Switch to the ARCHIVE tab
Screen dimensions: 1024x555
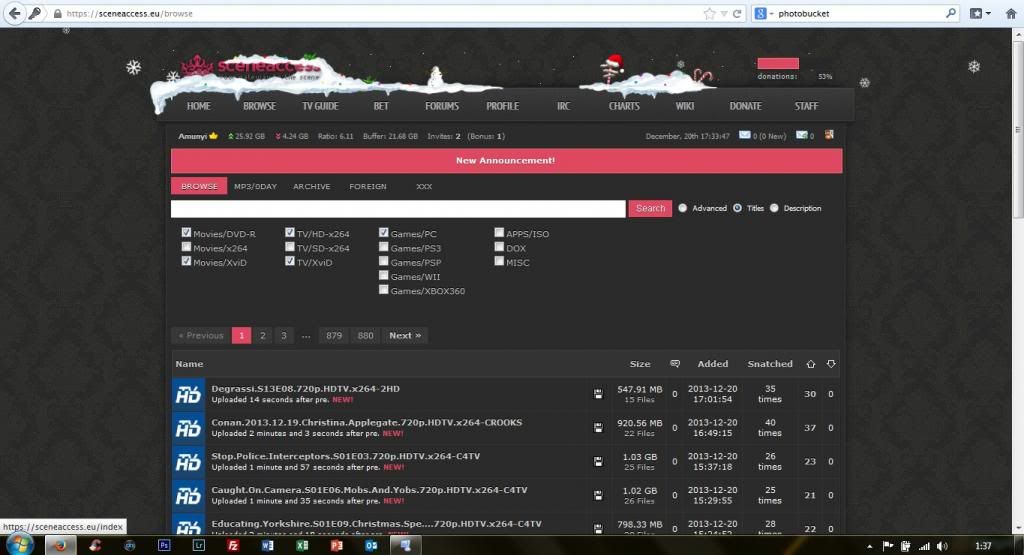coord(312,186)
